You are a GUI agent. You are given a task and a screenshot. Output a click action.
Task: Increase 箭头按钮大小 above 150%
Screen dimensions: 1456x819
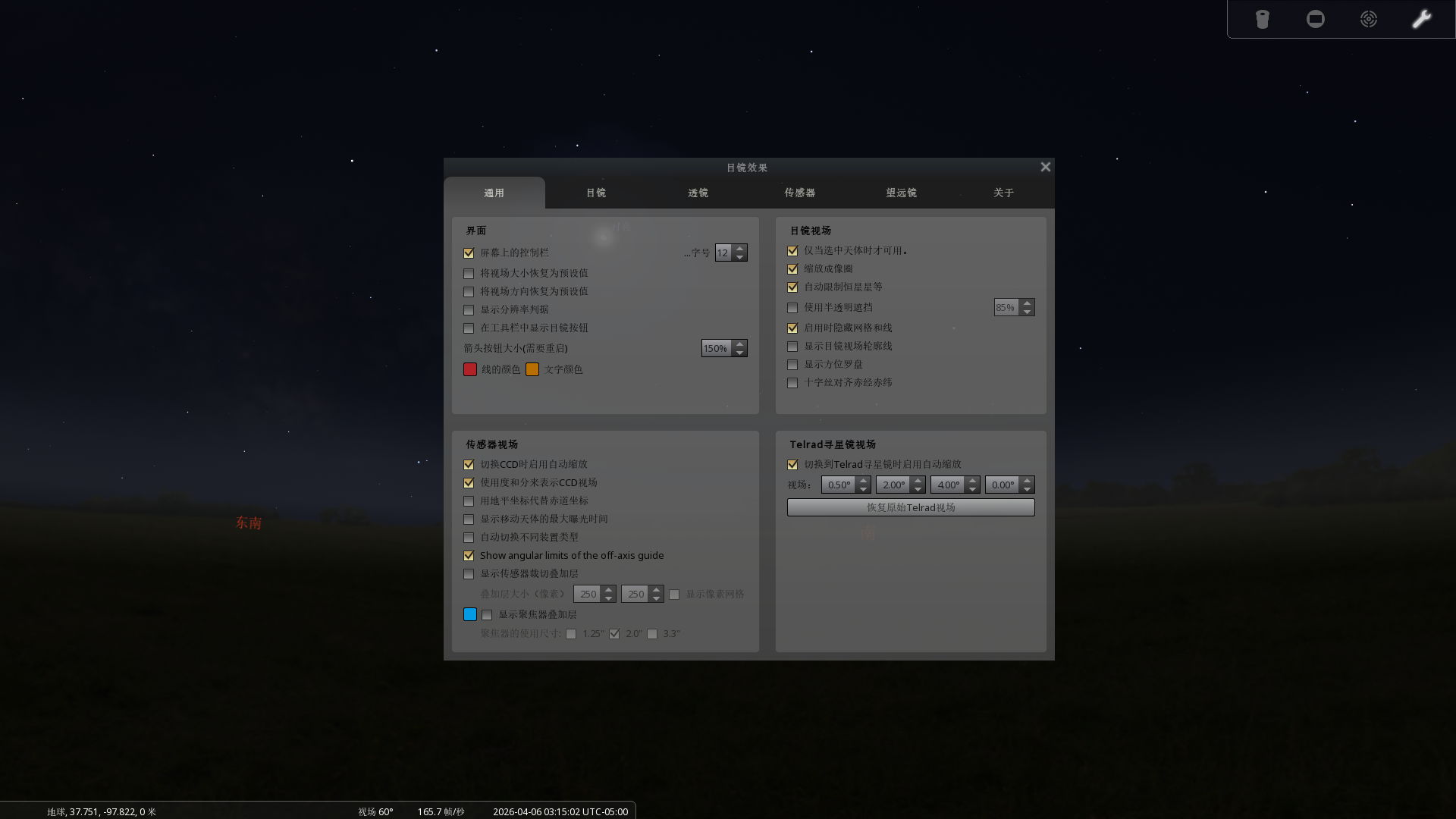[x=740, y=344]
